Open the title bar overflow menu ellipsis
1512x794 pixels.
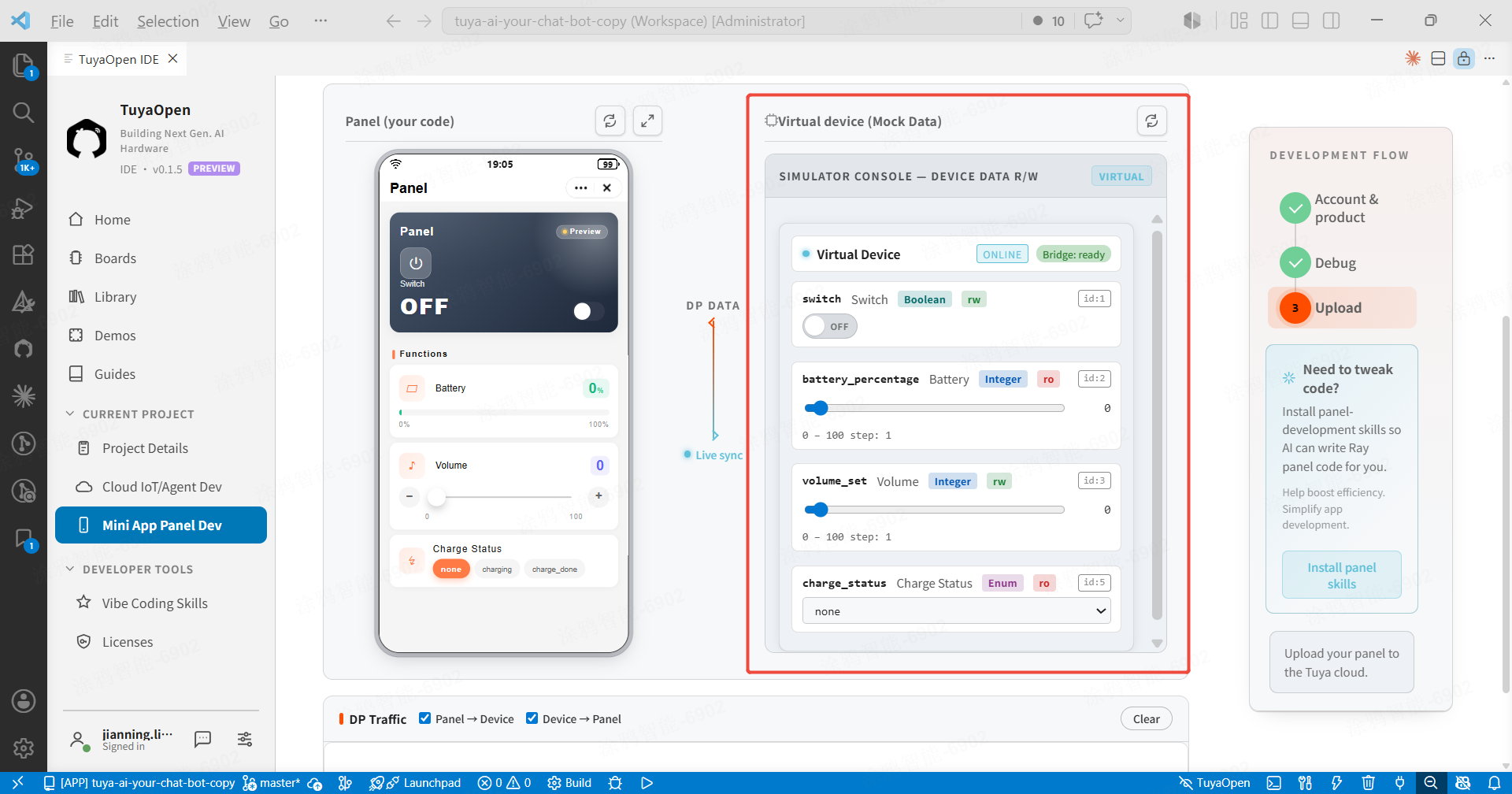(321, 21)
